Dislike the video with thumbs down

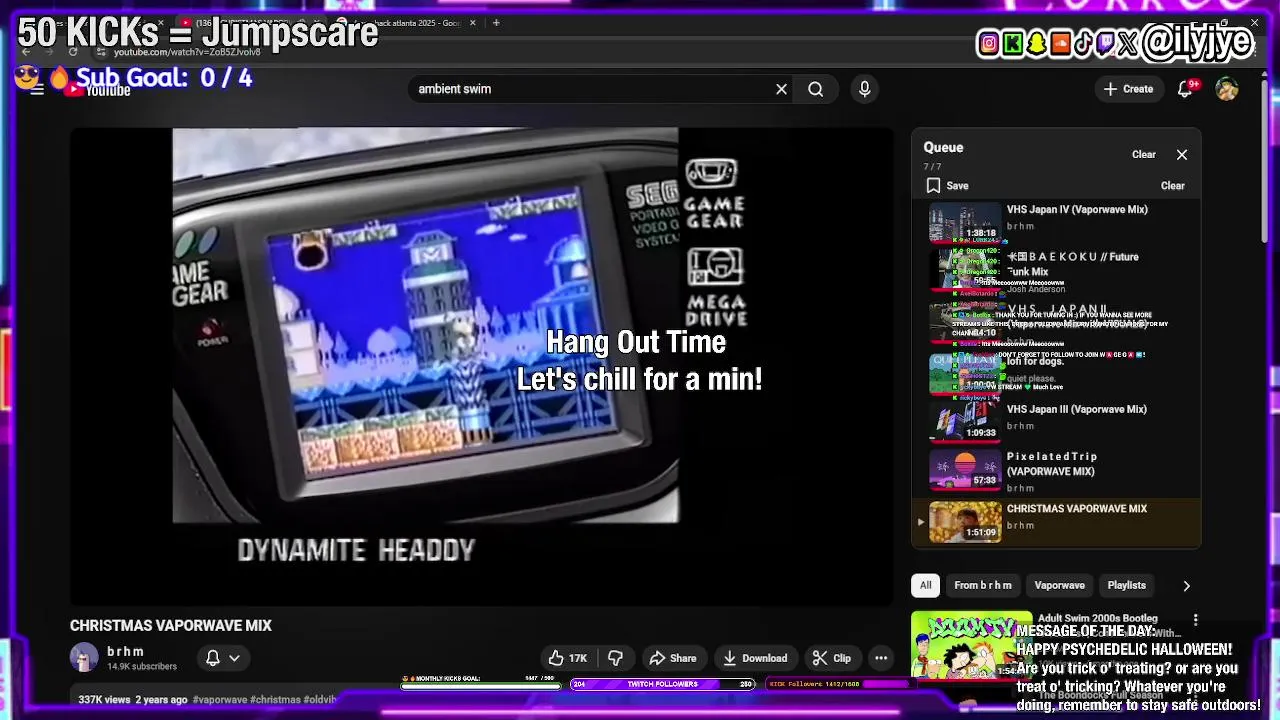(616, 658)
